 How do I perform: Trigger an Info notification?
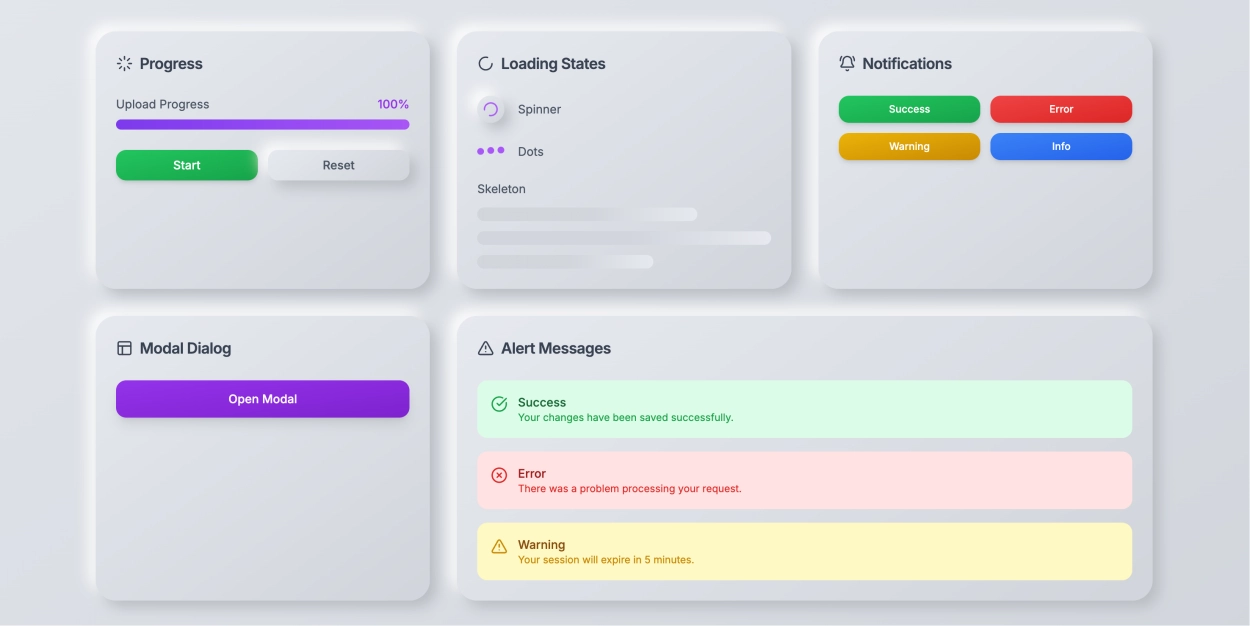(x=1061, y=146)
